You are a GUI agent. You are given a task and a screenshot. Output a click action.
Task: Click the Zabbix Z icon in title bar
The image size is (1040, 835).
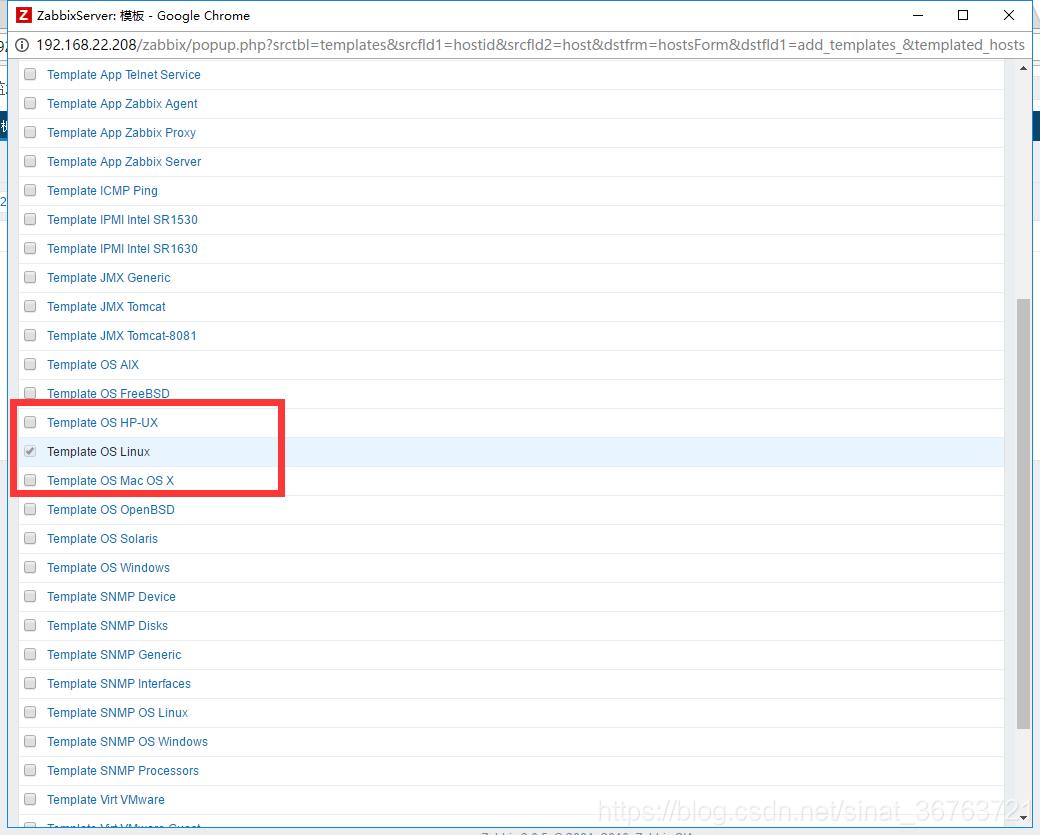(24, 15)
